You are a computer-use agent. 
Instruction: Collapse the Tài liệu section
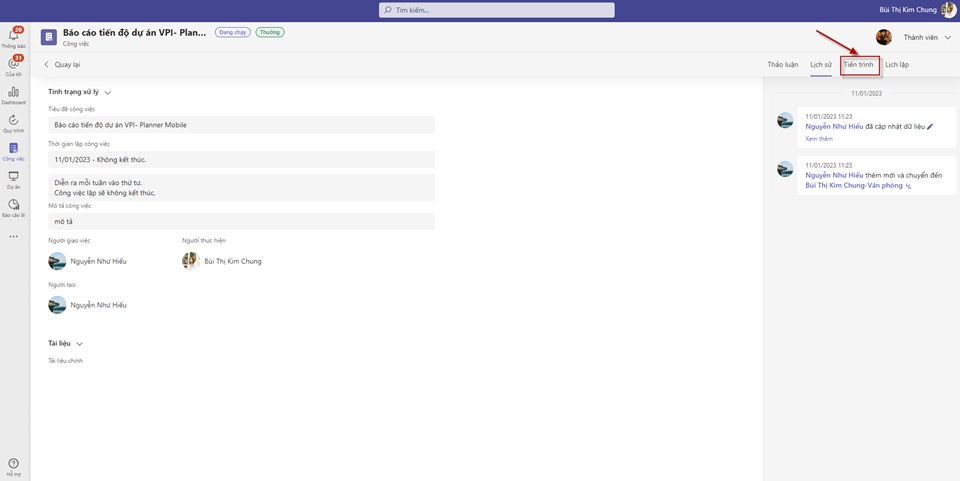tap(79, 343)
